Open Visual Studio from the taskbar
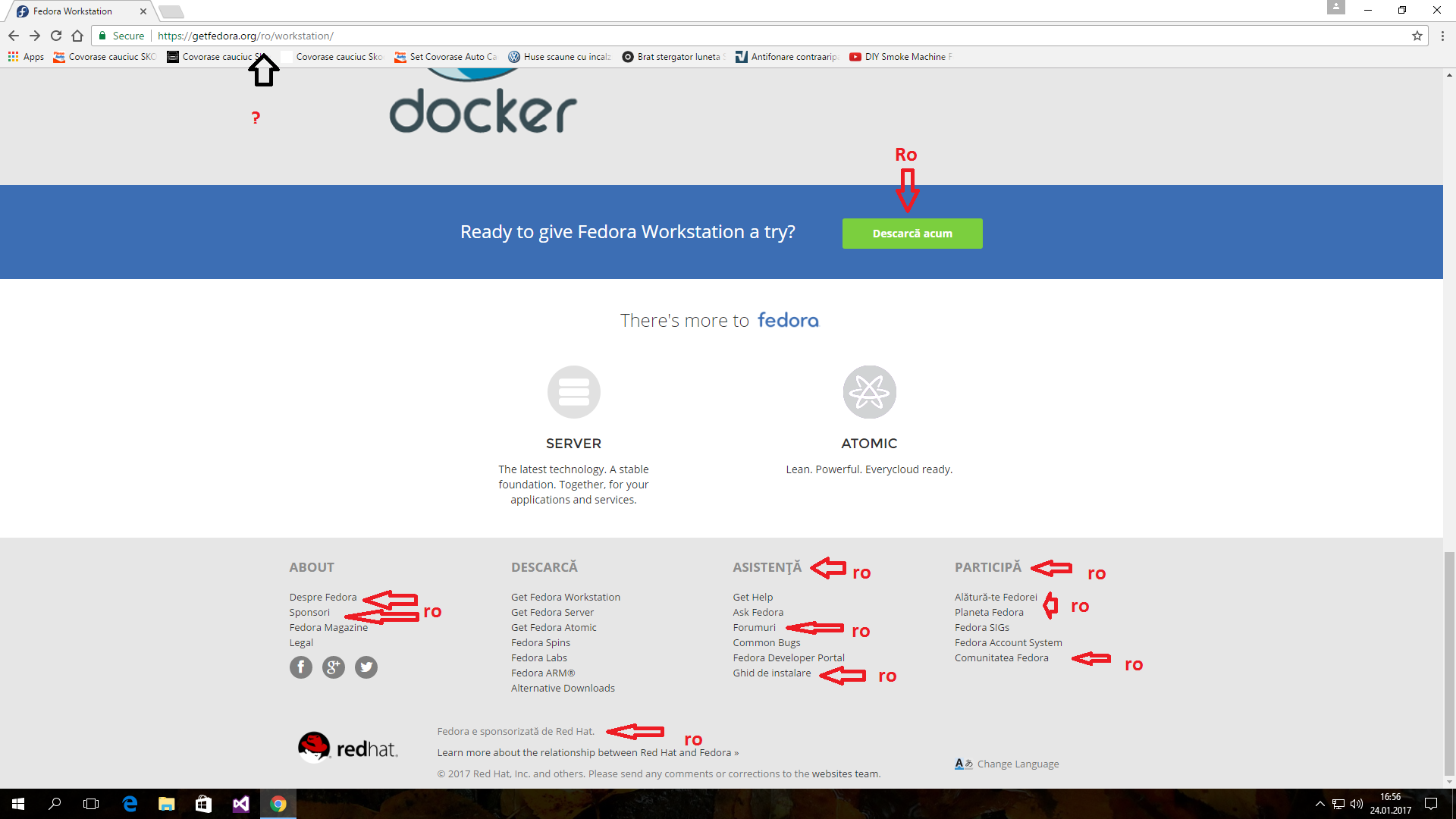Image resolution: width=1456 pixels, height=819 pixels. pyautogui.click(x=240, y=804)
